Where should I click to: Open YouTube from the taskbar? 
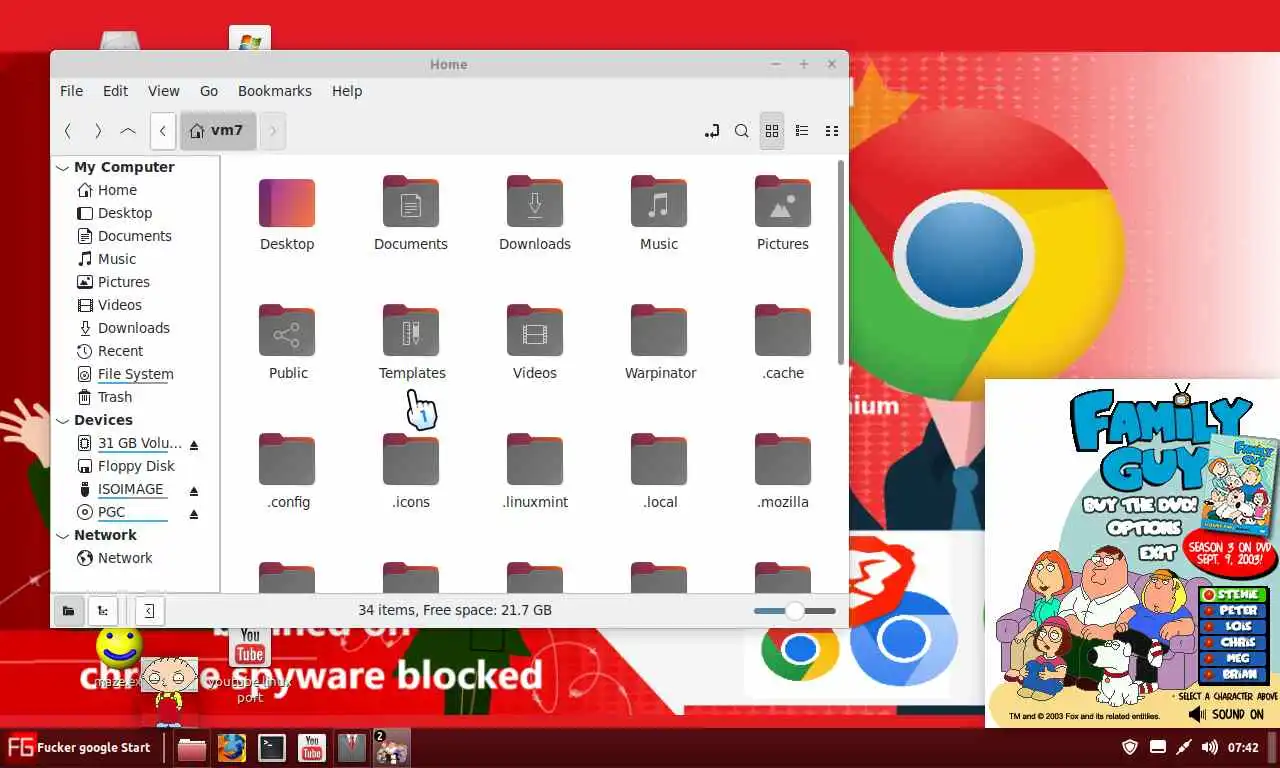tap(312, 748)
